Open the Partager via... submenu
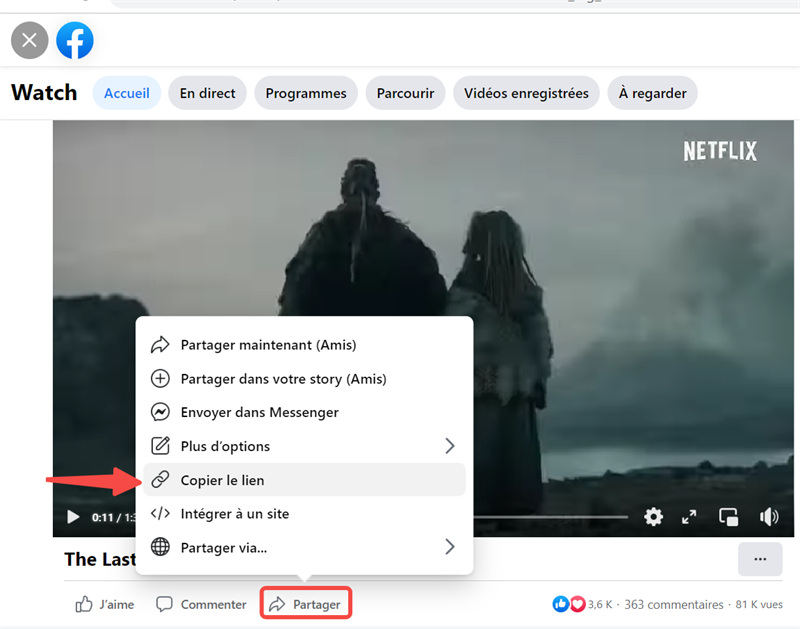The height and width of the screenshot is (629, 800). pyautogui.click(x=305, y=547)
